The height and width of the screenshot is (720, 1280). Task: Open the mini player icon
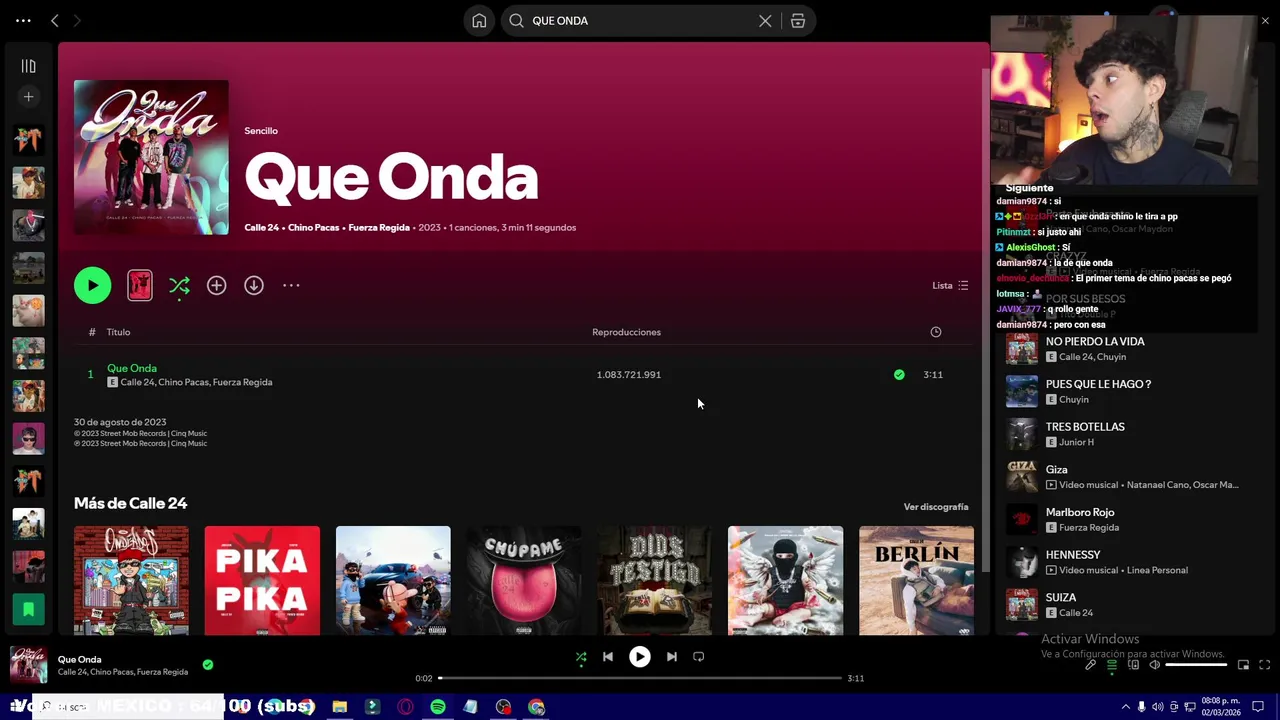click(1243, 665)
